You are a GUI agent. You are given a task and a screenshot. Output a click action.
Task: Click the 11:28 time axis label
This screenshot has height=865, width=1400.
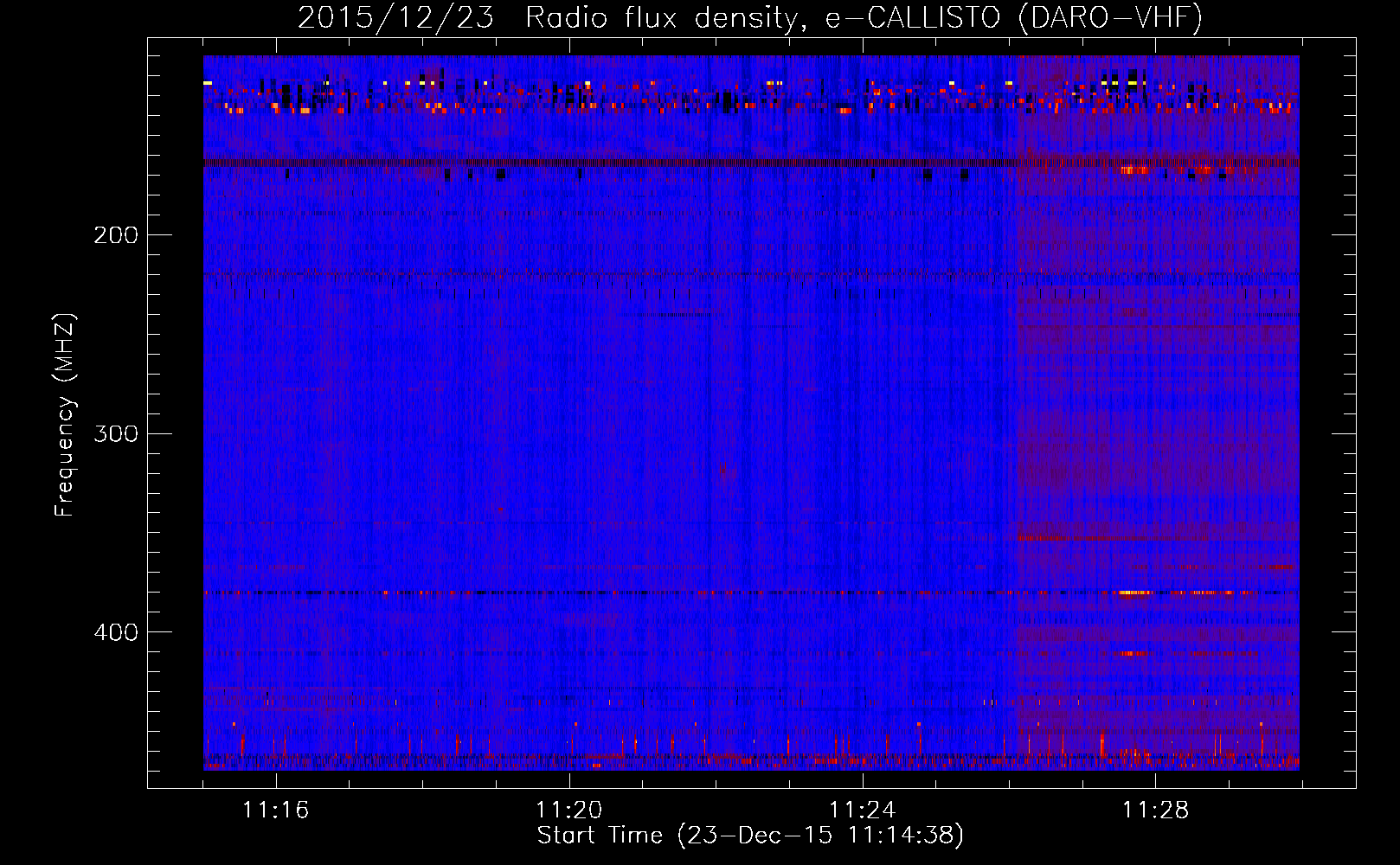pyautogui.click(x=1155, y=811)
